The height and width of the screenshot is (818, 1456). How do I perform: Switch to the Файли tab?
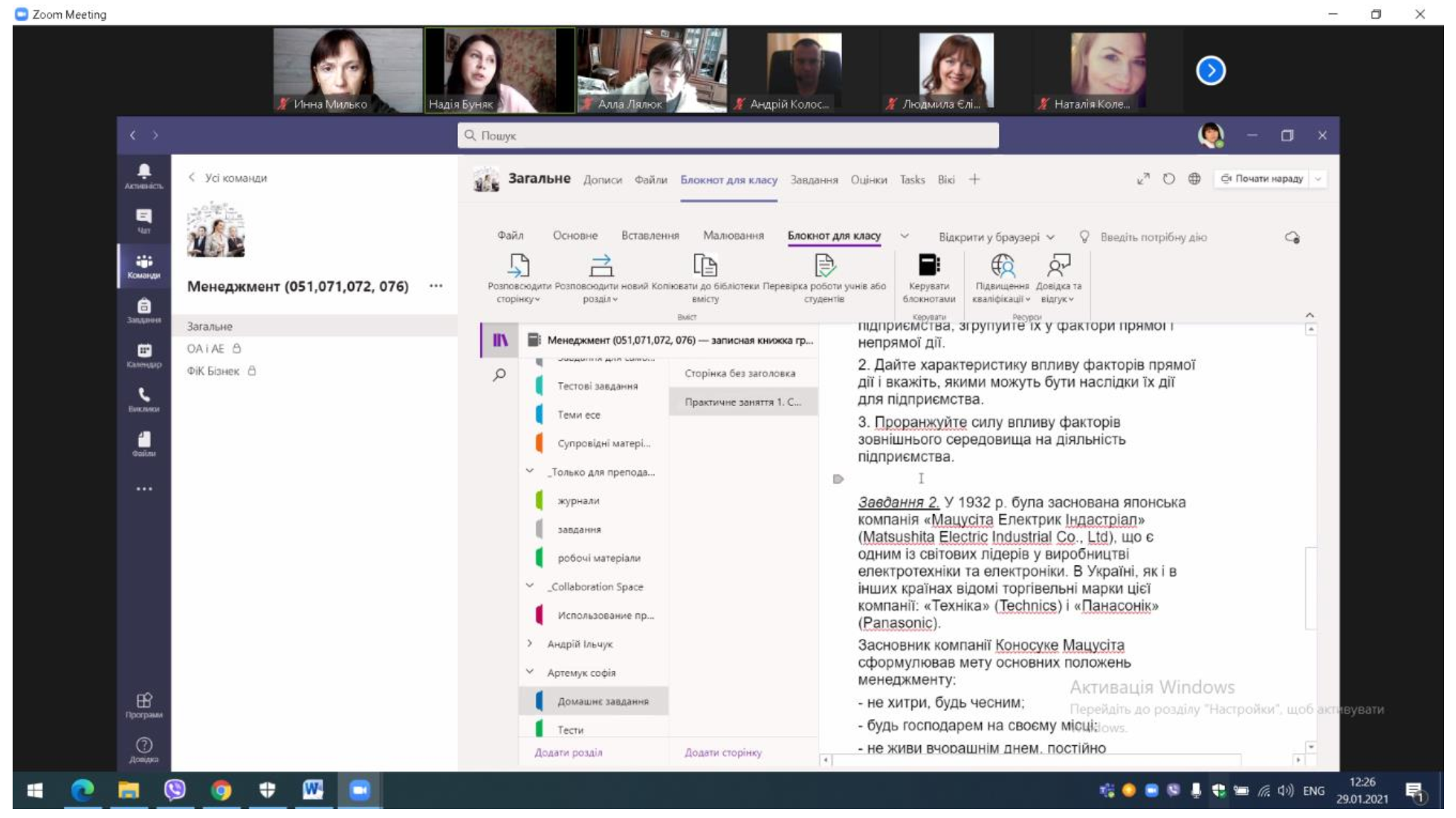coord(650,180)
